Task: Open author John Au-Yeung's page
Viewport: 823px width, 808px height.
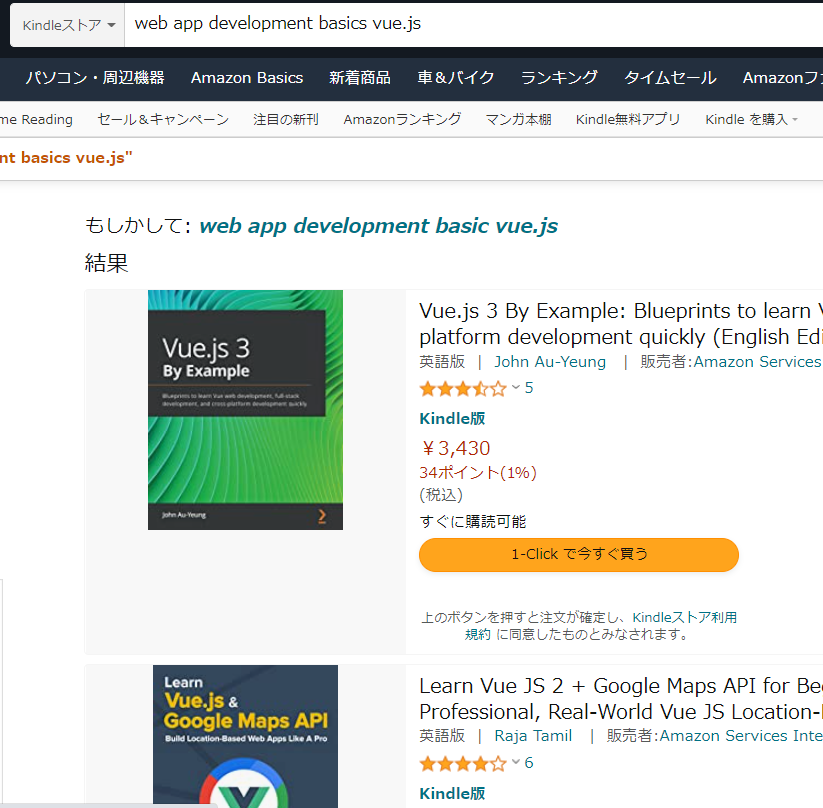Action: click(x=550, y=362)
